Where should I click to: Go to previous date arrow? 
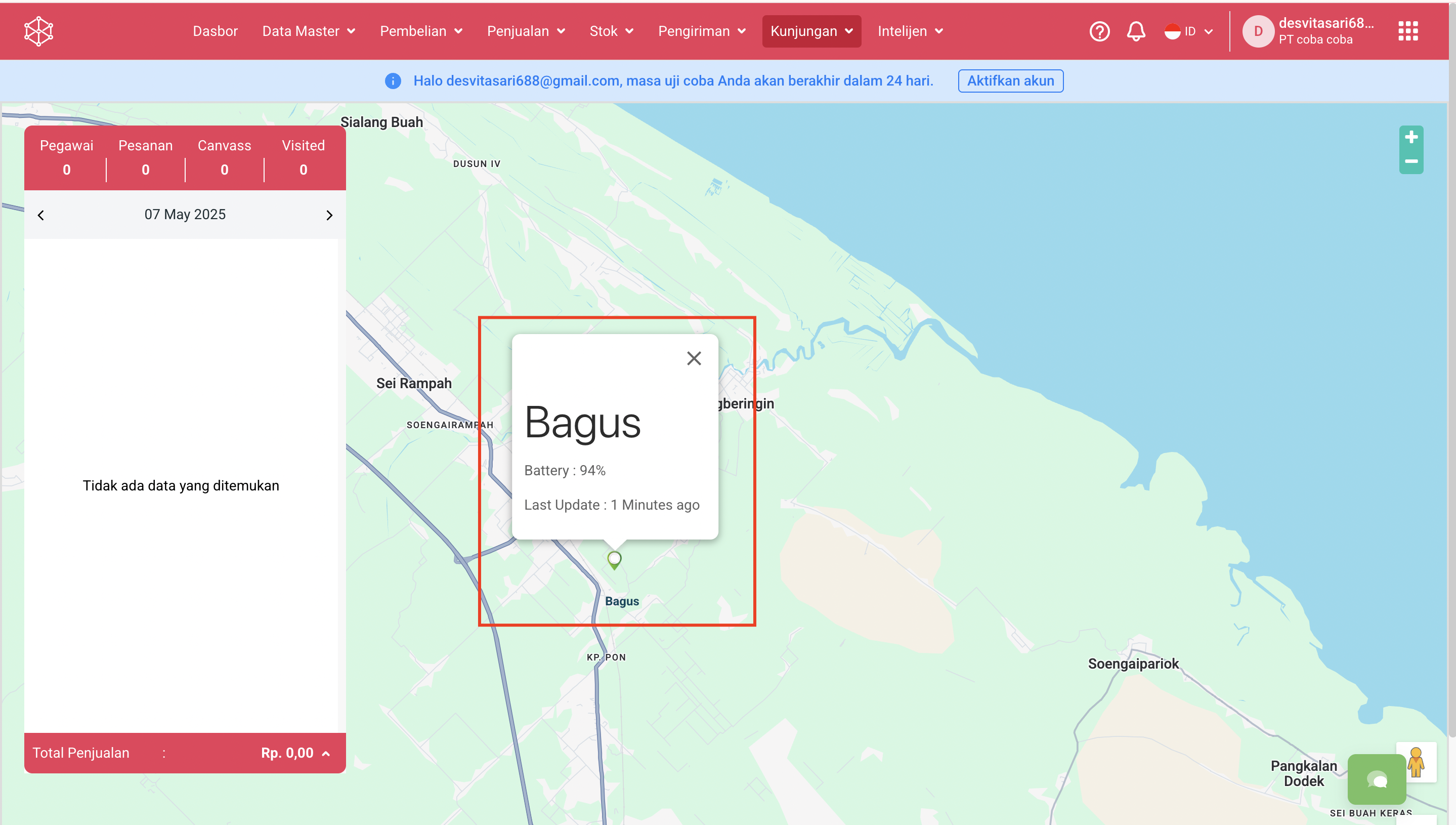point(41,215)
